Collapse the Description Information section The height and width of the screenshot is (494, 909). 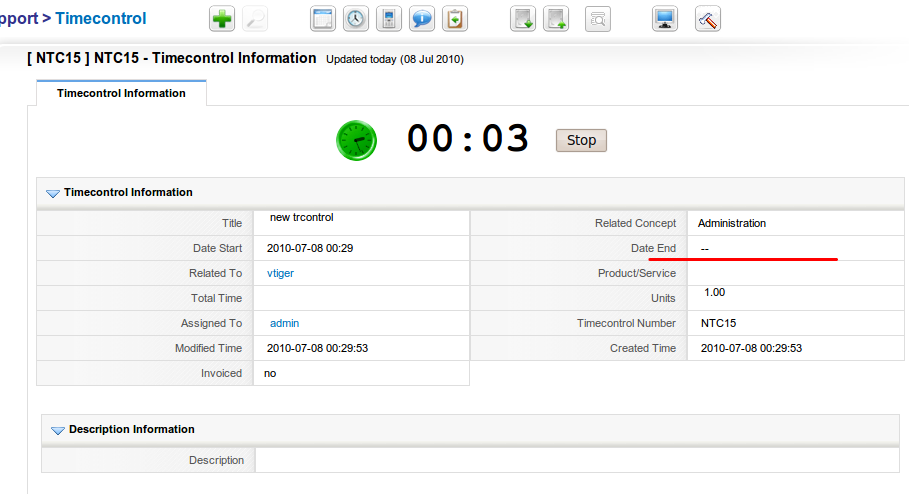[58, 430]
